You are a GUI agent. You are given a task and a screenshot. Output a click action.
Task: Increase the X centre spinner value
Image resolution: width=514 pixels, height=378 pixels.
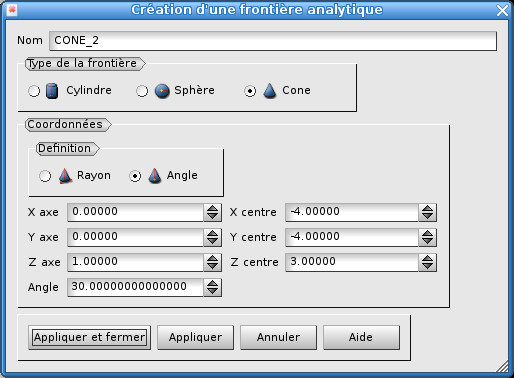(x=427, y=208)
